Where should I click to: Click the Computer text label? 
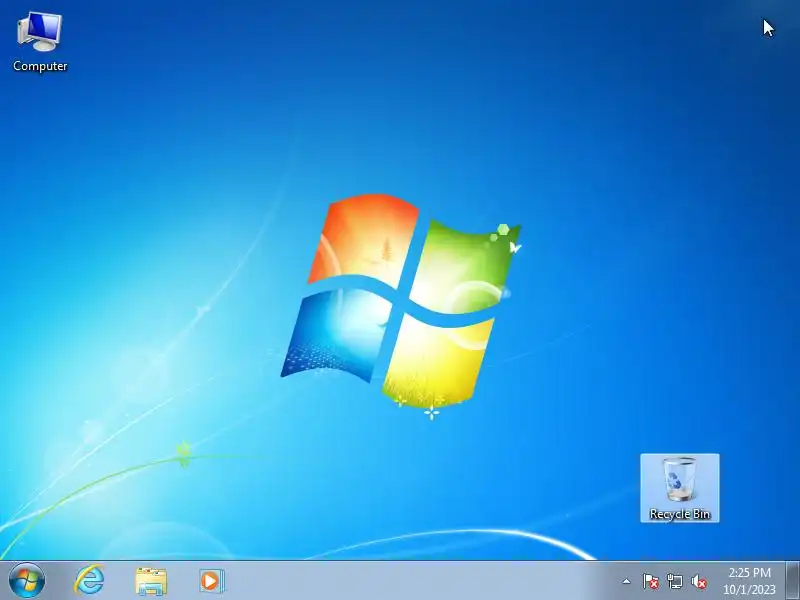(40, 66)
